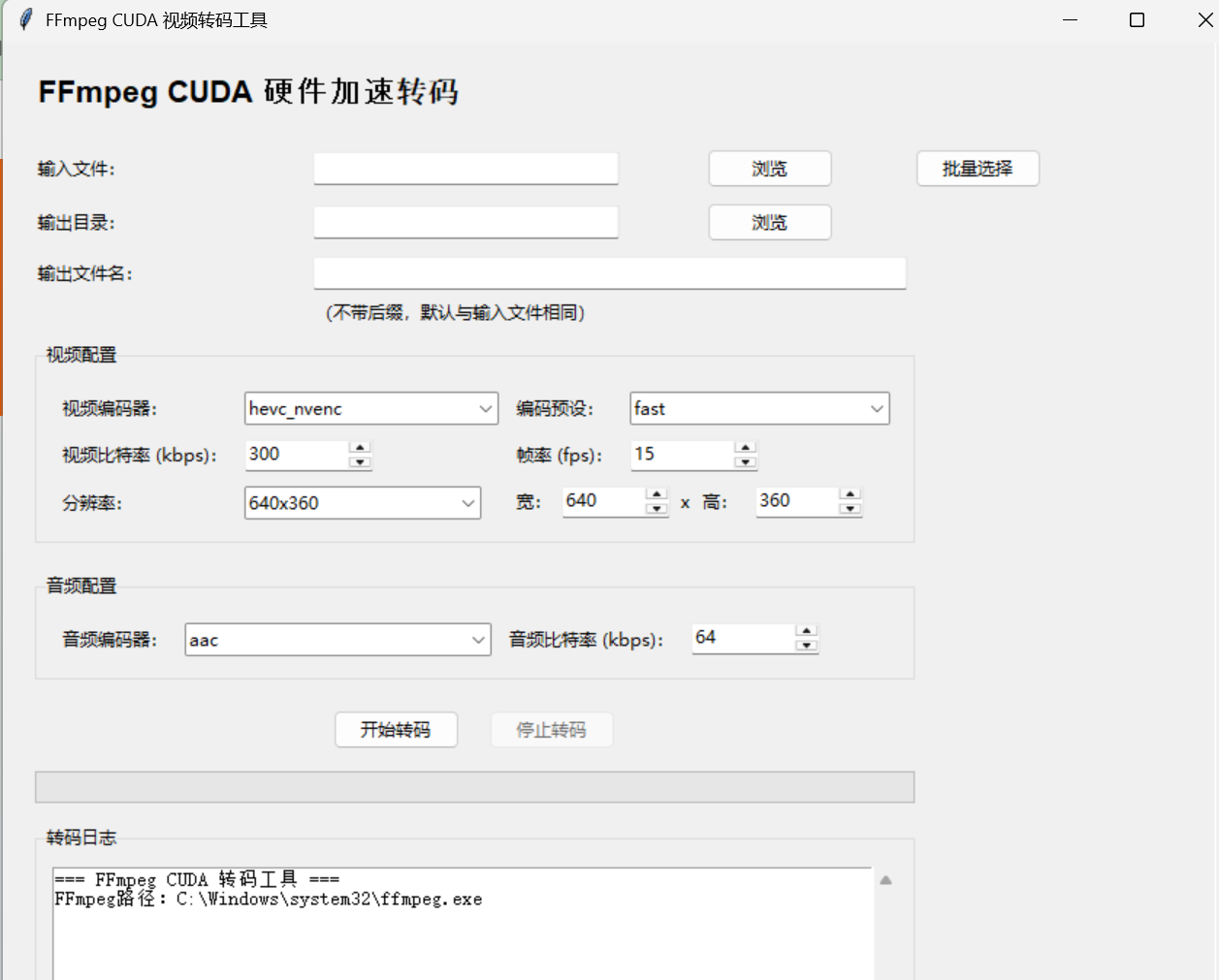Click the empty 输入文件 text field
Image resolution: width=1219 pixels, height=980 pixels.
(465, 168)
